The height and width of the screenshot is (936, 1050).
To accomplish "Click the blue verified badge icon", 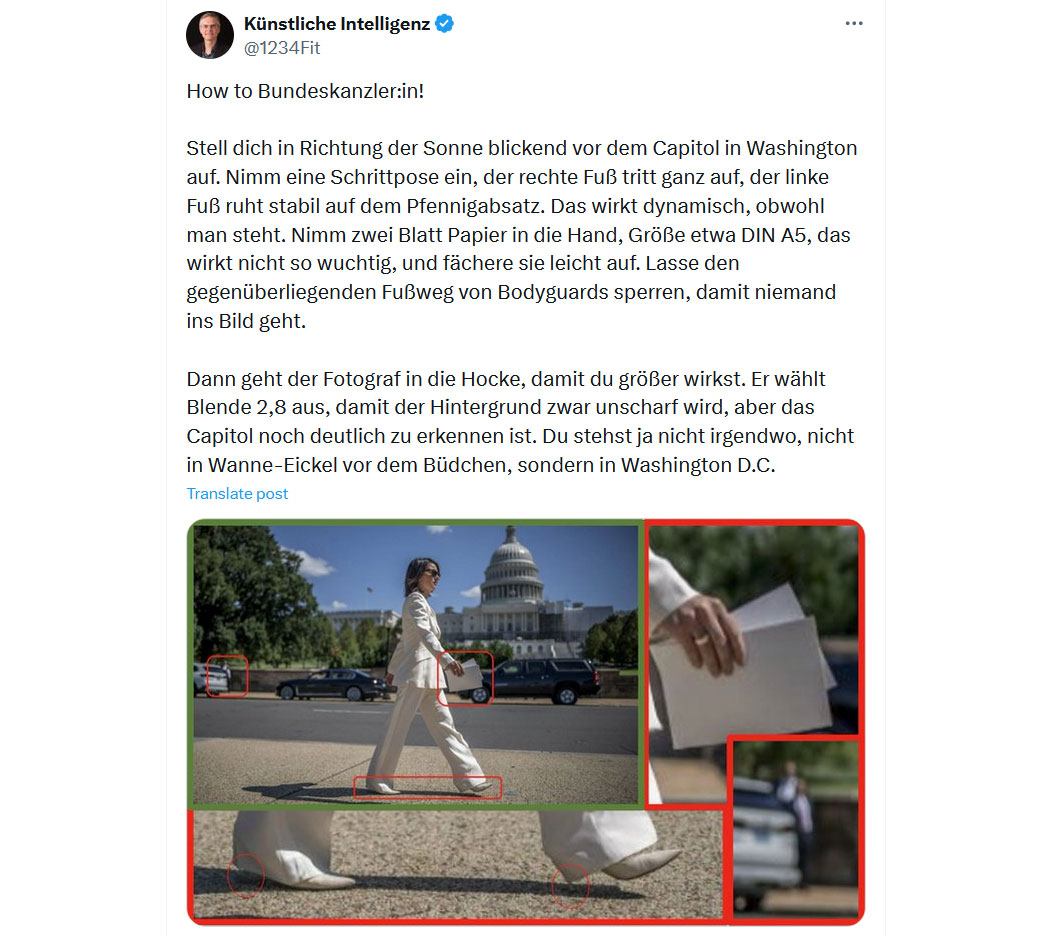I will [x=444, y=23].
